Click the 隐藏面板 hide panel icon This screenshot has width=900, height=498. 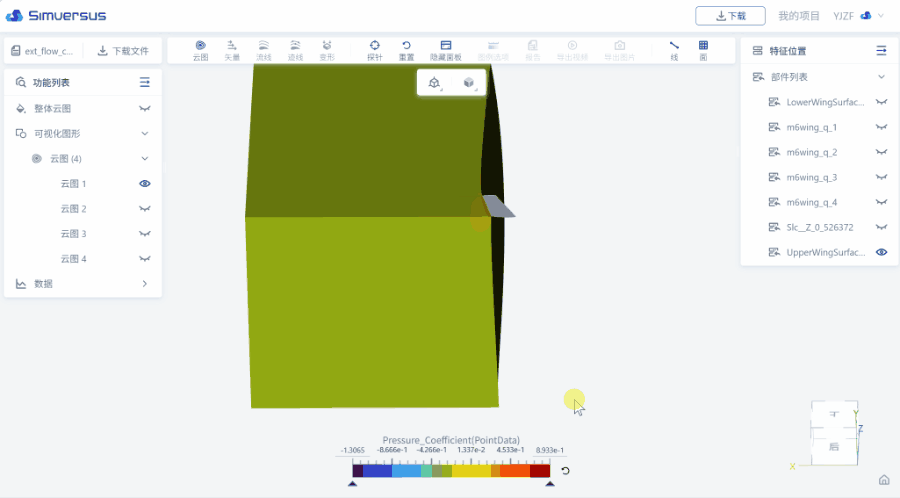point(445,50)
